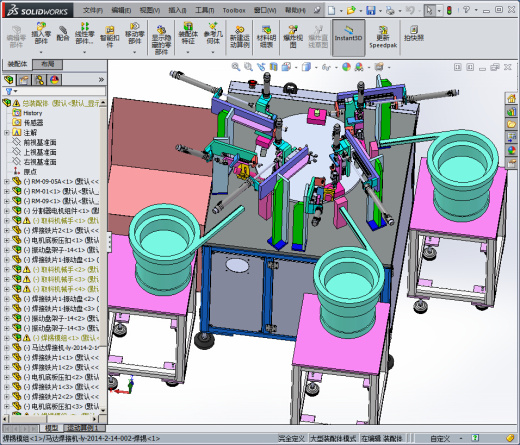Toggle 显示隐藏的零部件 show hidden components
This screenshot has height=445, width=520.
click(161, 40)
